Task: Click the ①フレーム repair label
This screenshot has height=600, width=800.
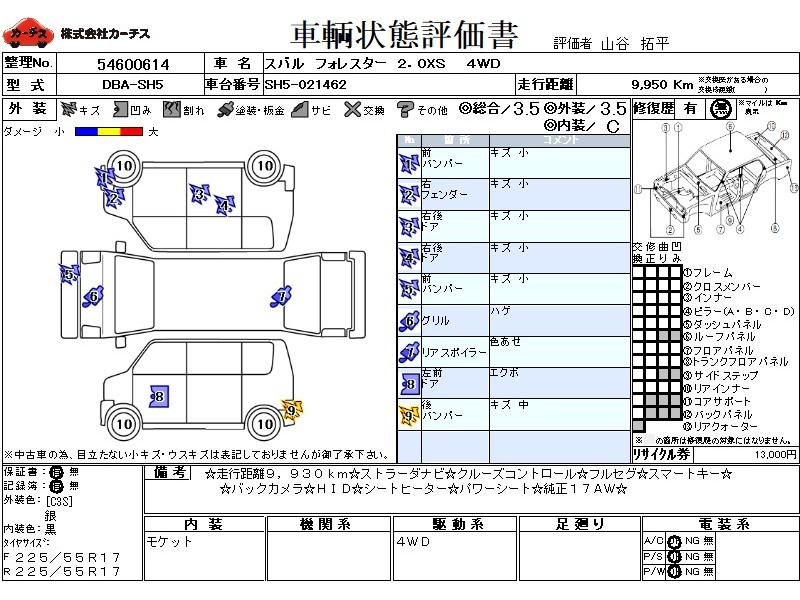Action: pyautogui.click(x=708, y=273)
